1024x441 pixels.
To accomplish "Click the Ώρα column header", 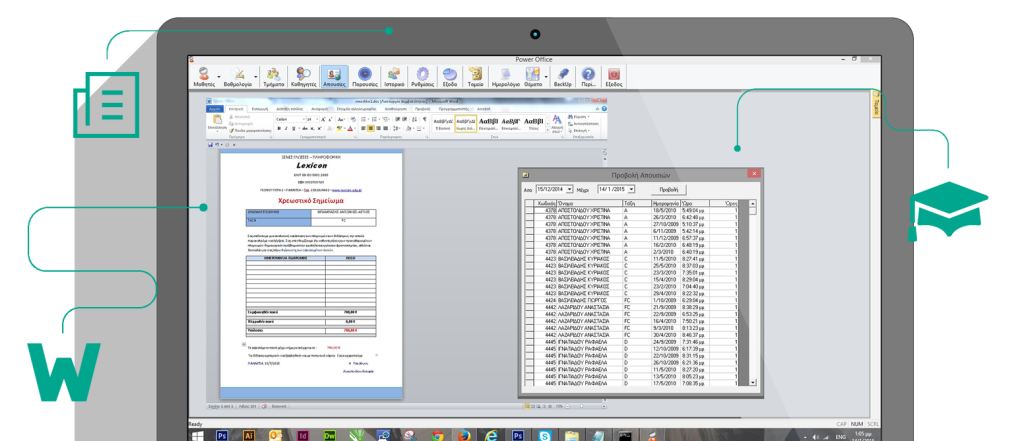I will click(x=695, y=204).
